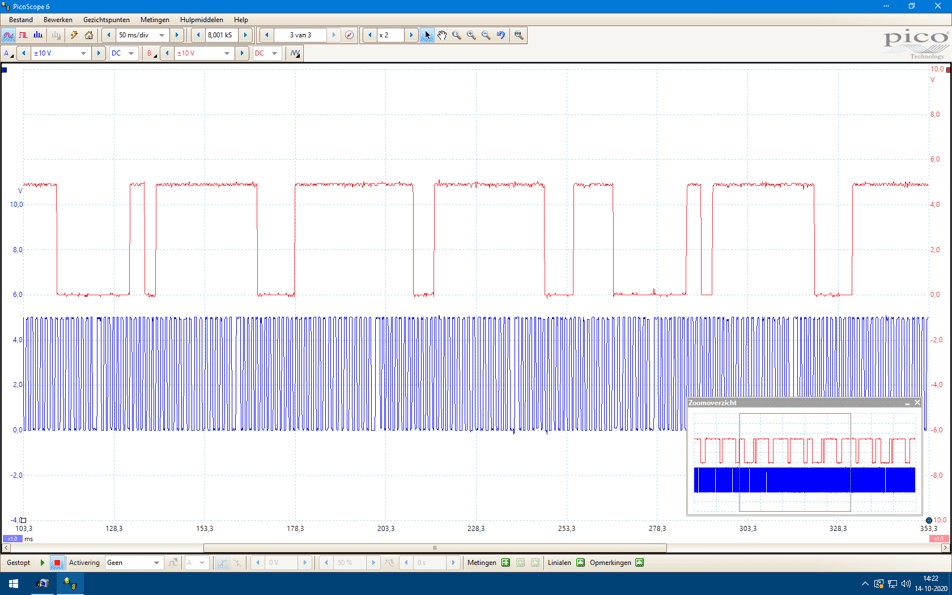Toggle the Linialen rulers legend

tap(580, 563)
